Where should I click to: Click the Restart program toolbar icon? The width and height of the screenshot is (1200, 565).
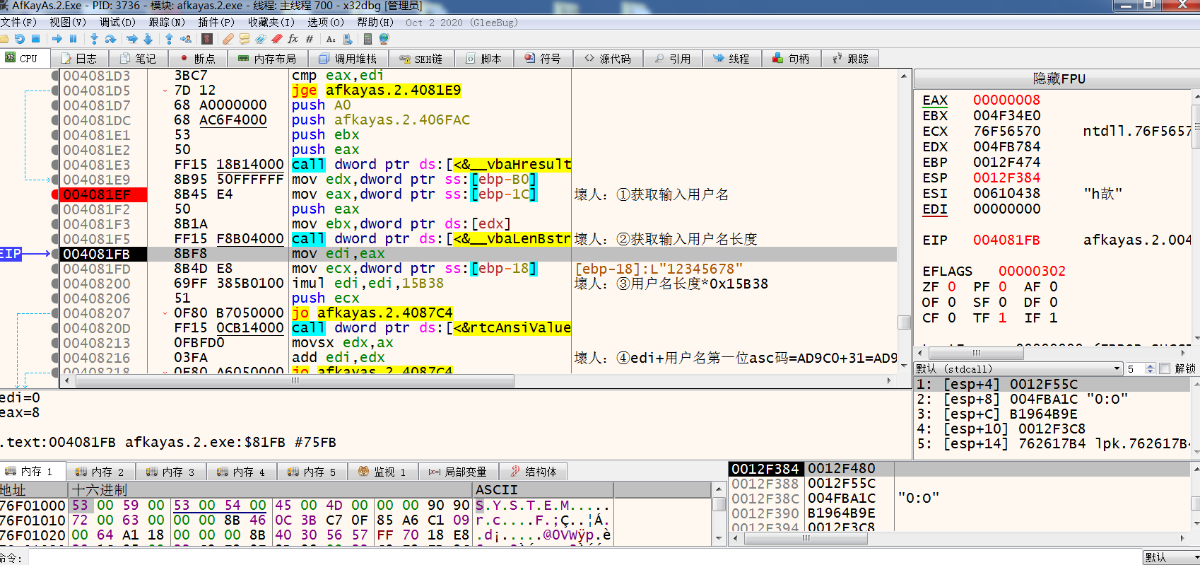pos(20,39)
